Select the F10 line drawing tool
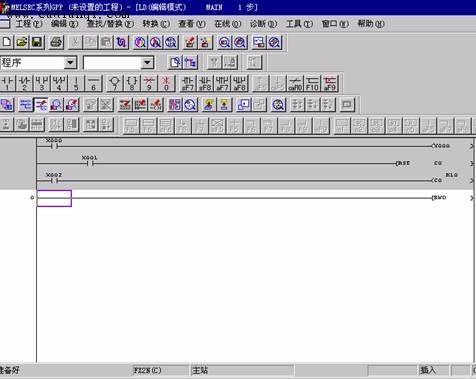476x379 pixels. click(x=312, y=83)
